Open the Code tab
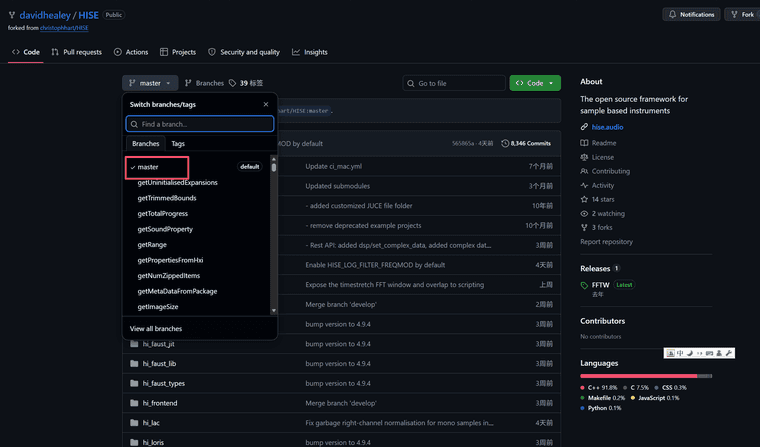Viewport: 760px width, 447px height. [x=26, y=52]
